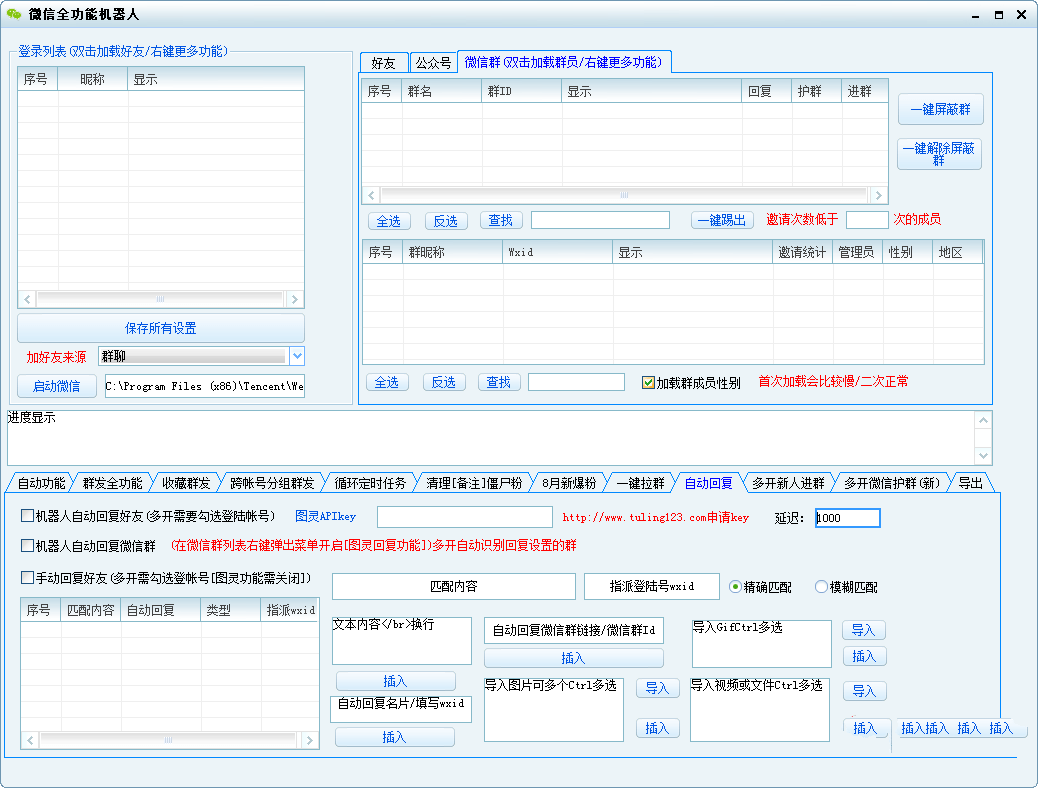Viewport: 1038px width, 788px height.
Task: Enable 机器人自动回复微信群 checkbox
Action: 28,546
